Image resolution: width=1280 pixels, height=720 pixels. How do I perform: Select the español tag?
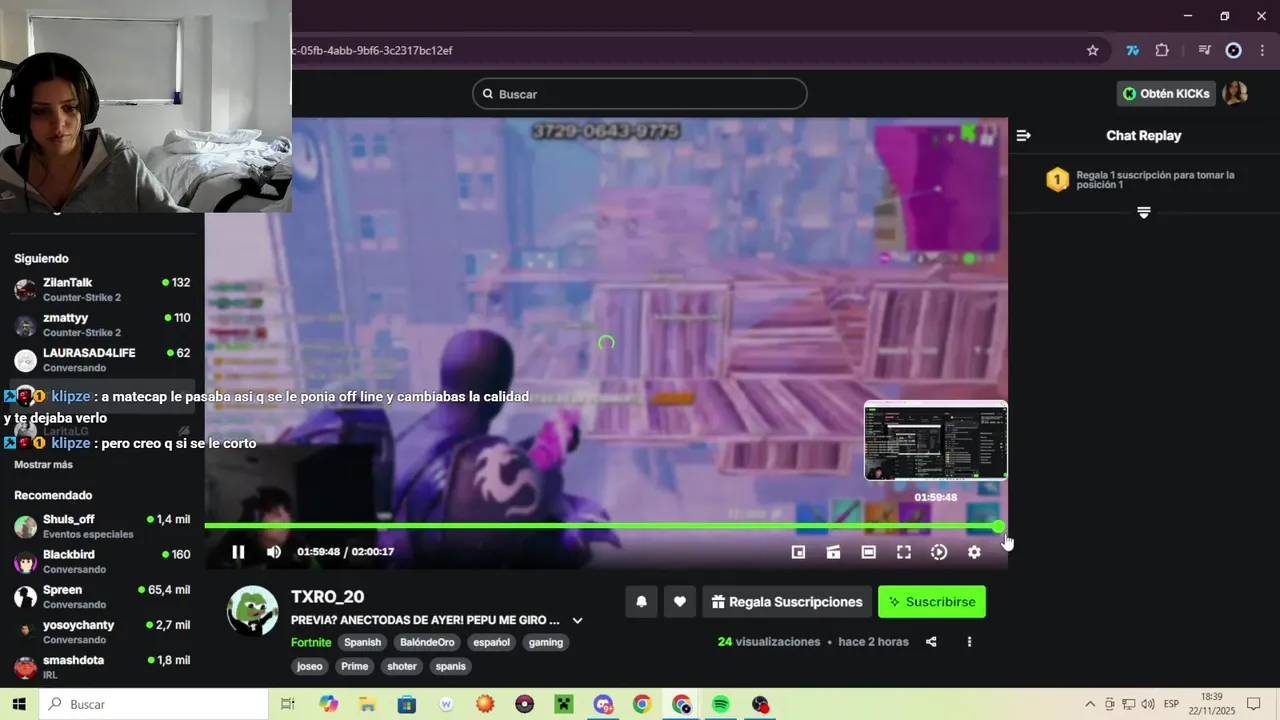point(491,642)
